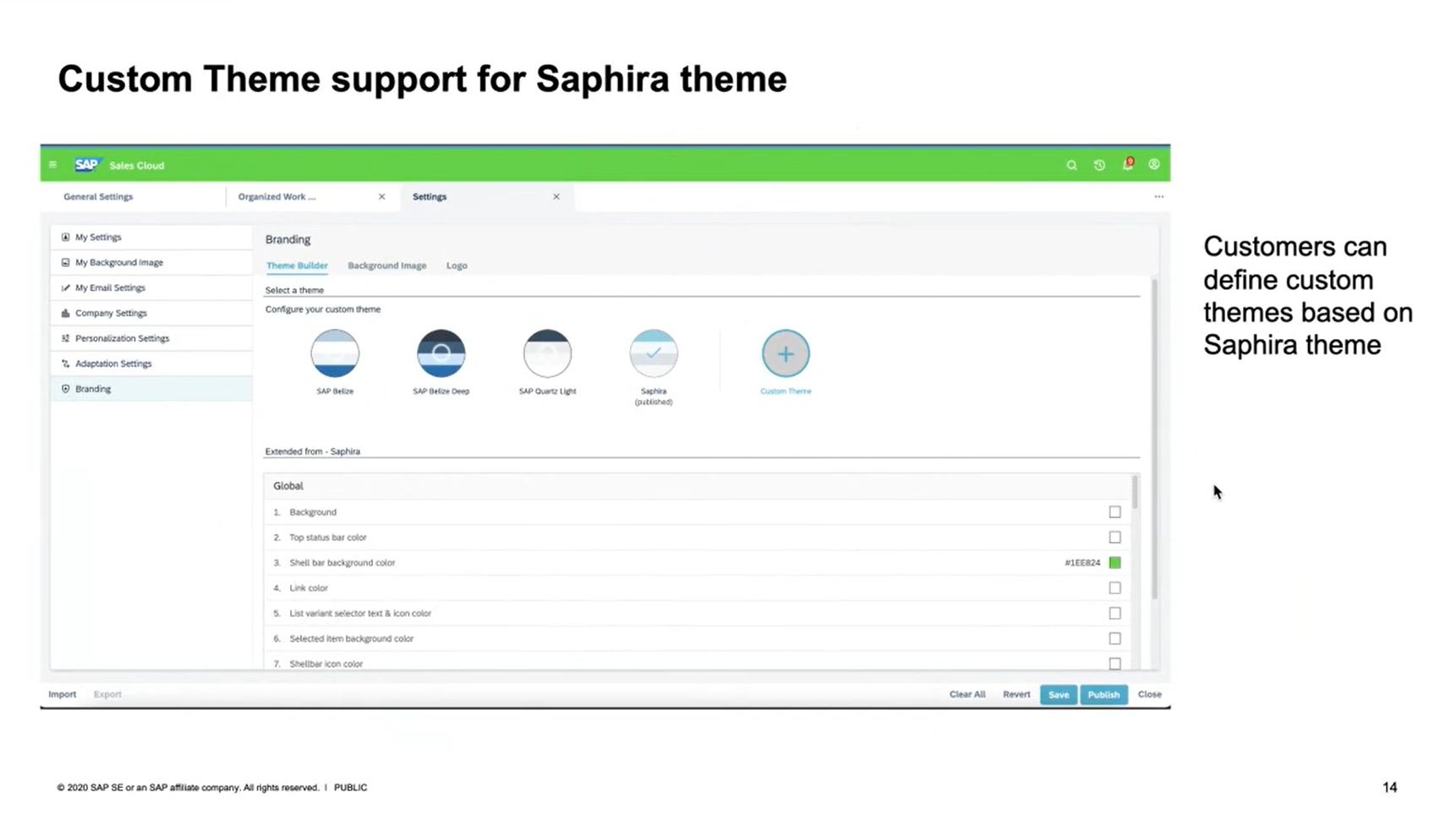Click 'Shell bar background color' row text
The image size is (1456, 814).
tap(342, 563)
